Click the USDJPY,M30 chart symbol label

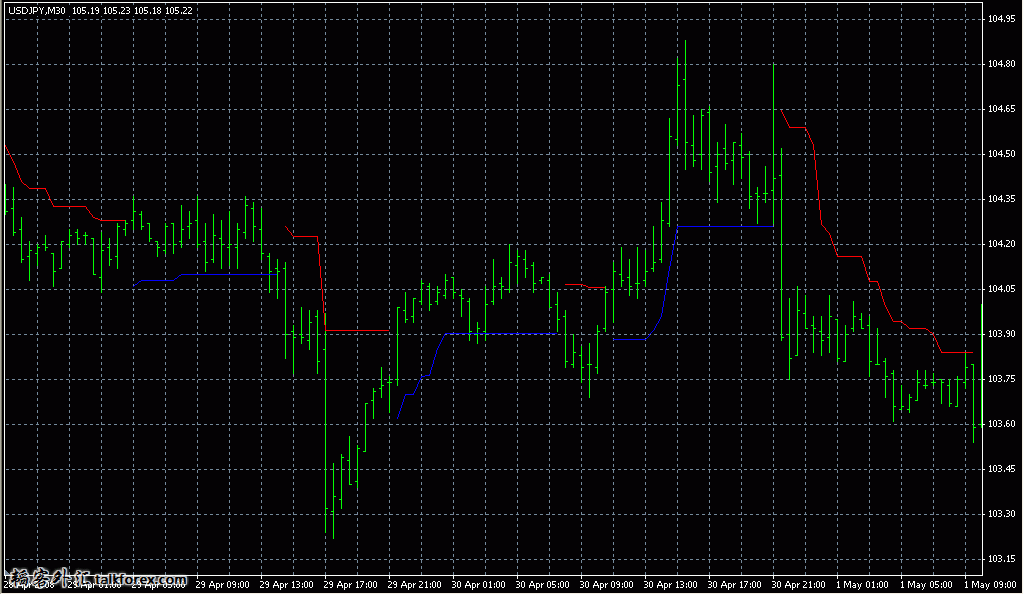(37, 10)
